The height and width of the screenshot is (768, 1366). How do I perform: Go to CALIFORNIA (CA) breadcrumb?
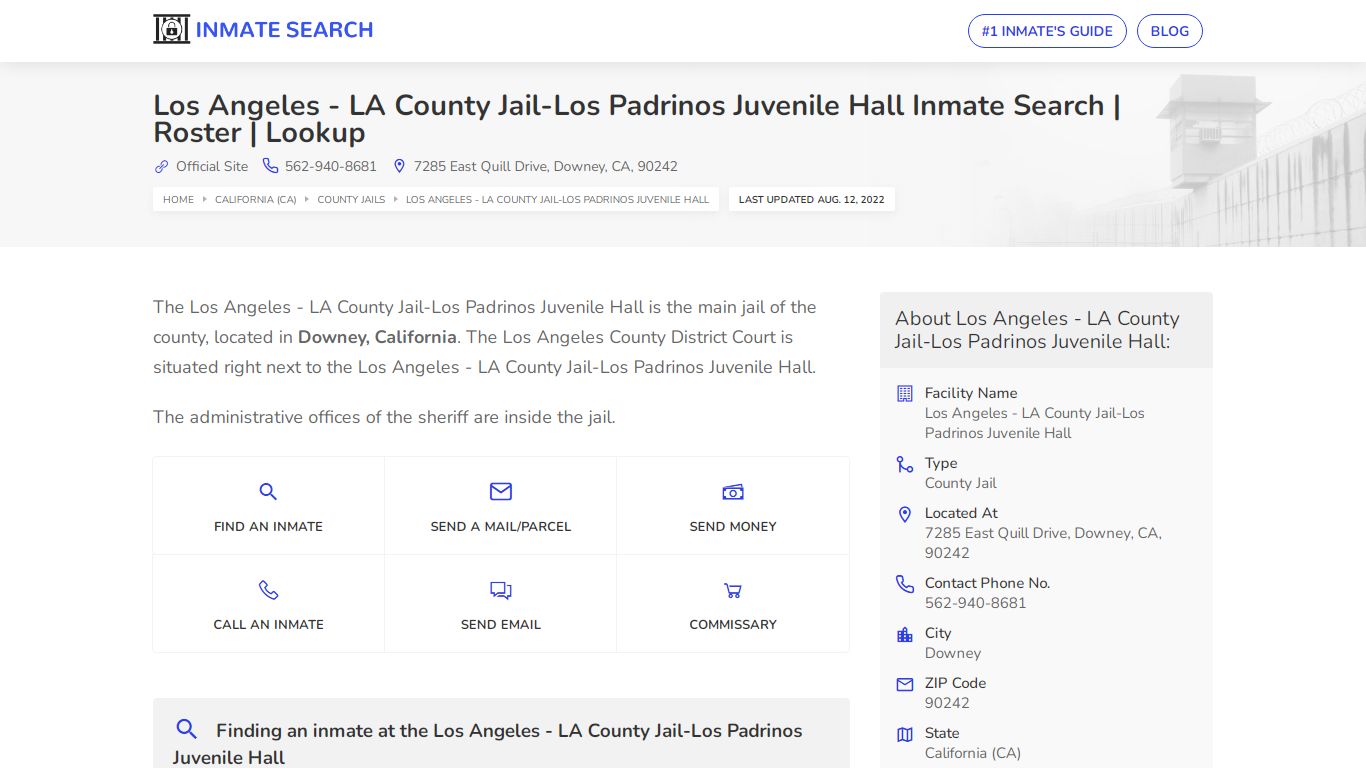pos(256,199)
